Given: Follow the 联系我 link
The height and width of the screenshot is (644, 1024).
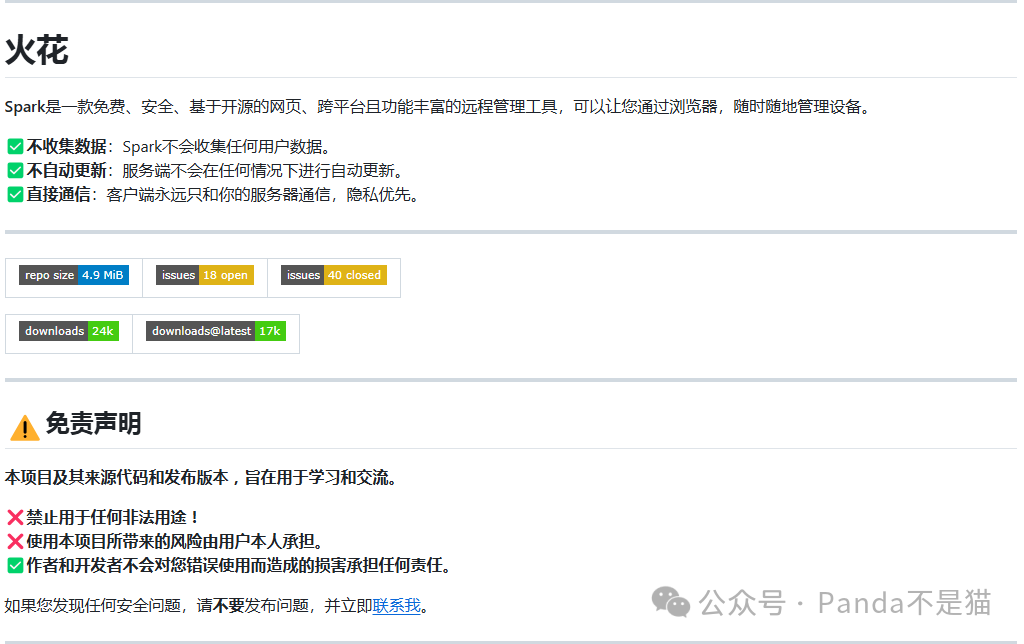Looking at the screenshot, I should pos(396,605).
